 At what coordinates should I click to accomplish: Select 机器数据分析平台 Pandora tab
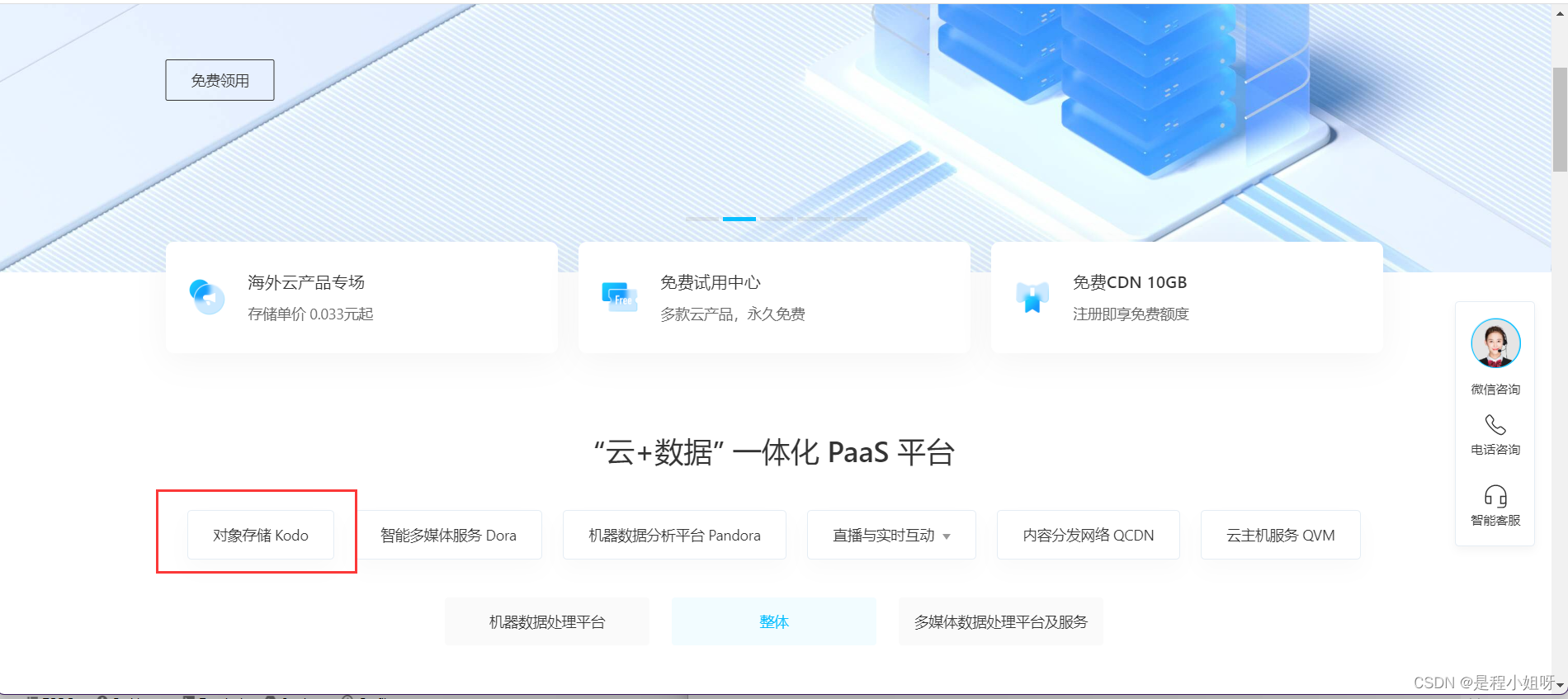point(674,535)
